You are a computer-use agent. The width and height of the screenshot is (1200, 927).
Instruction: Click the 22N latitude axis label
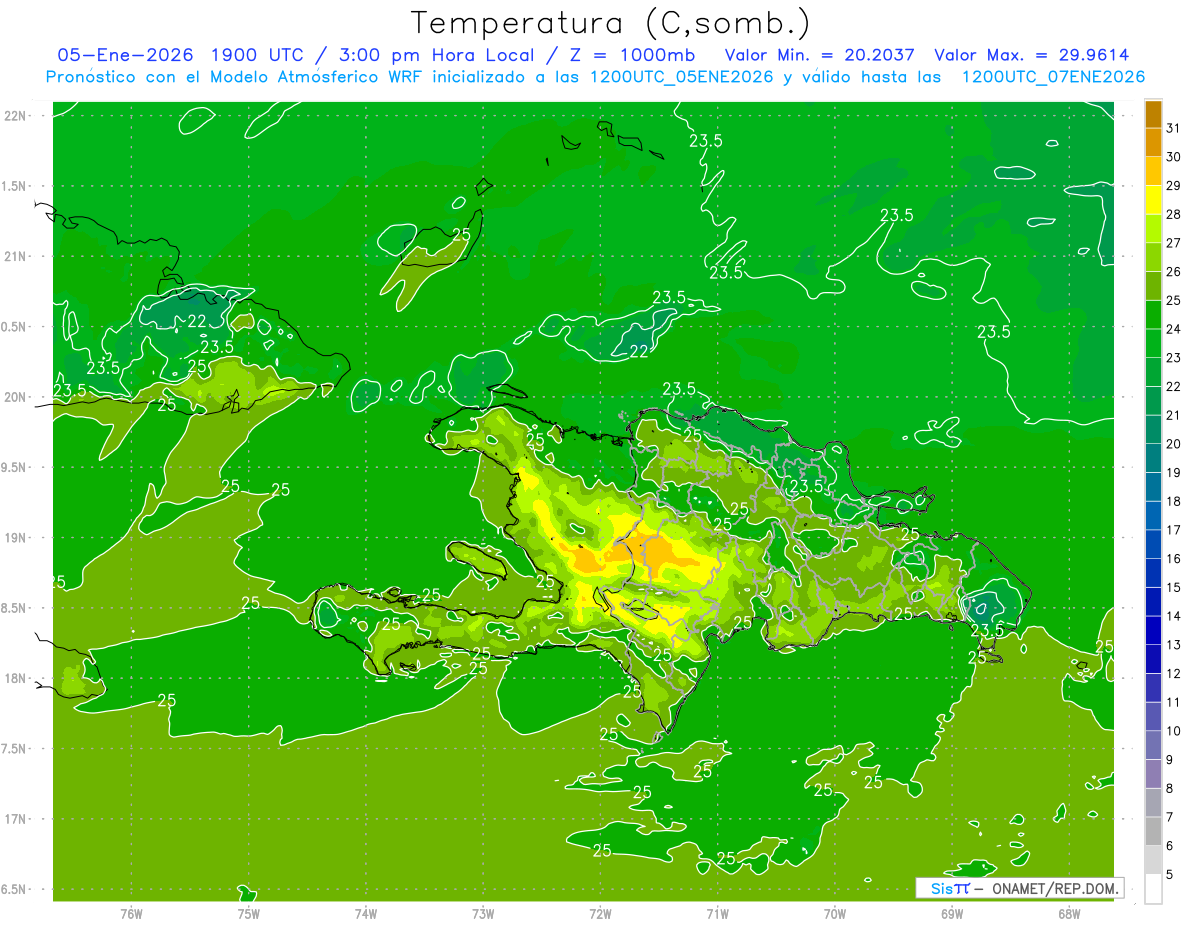(15, 115)
